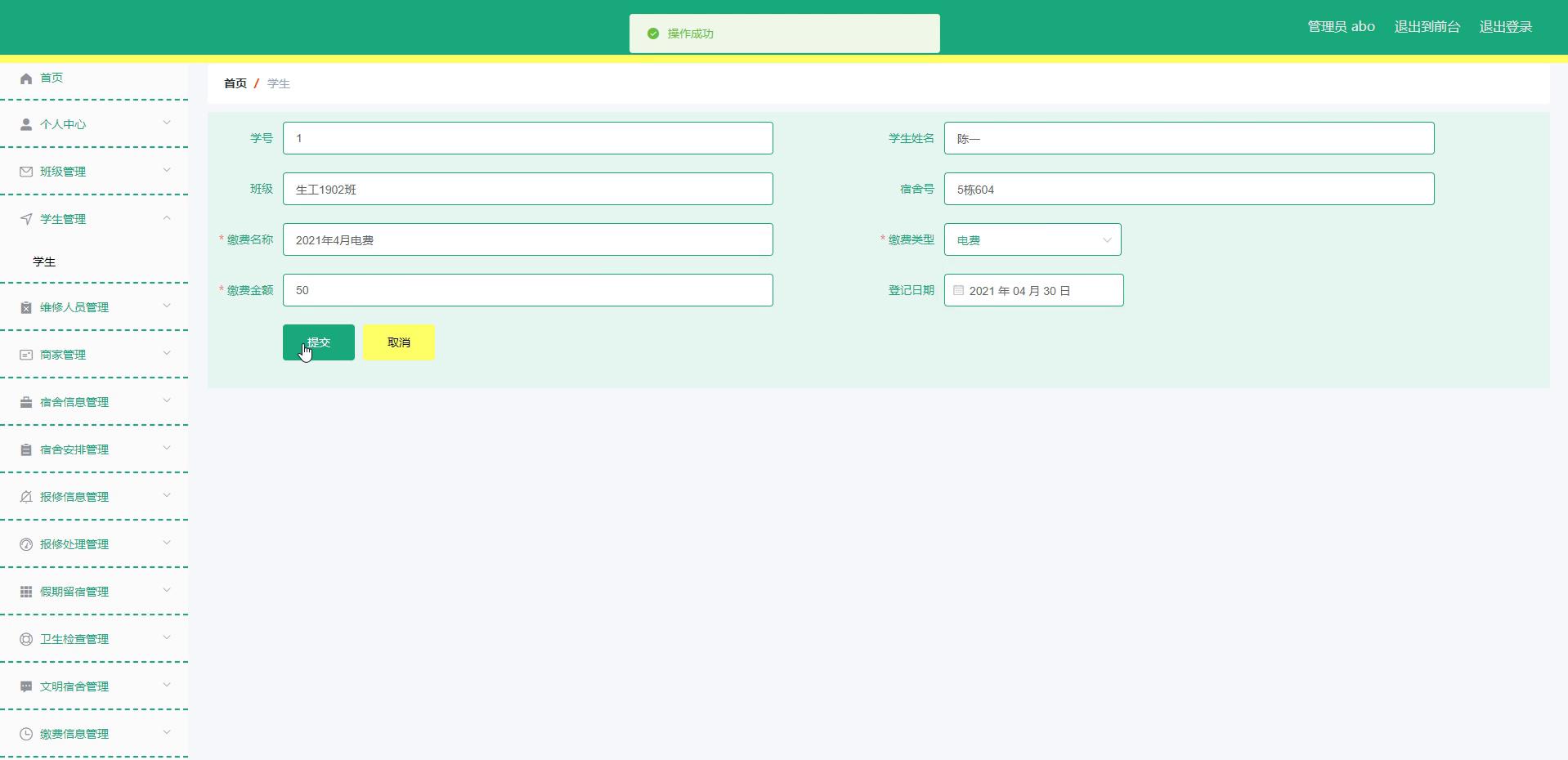Open 卫生检查管理 menu
The width and height of the screenshot is (1568, 760).
tap(94, 639)
